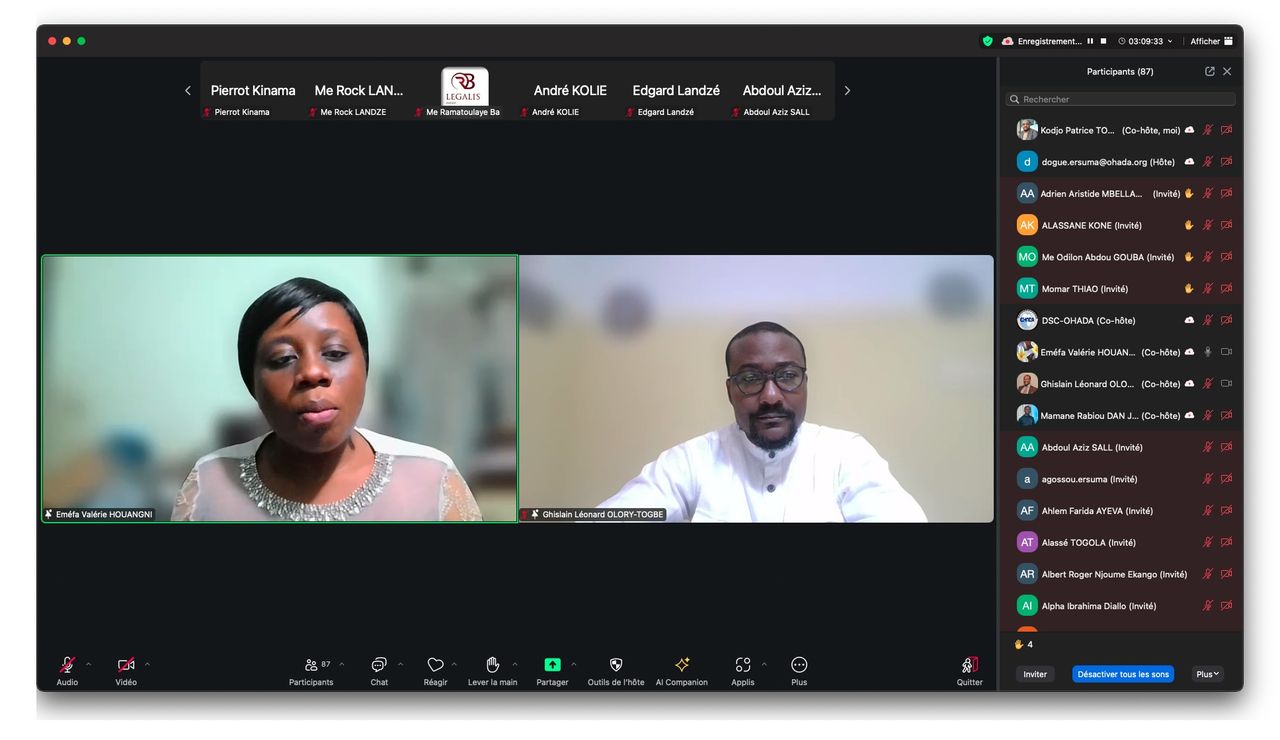The width and height of the screenshot is (1280, 740).
Task: Stop the cloud recording
Action: click(x=1103, y=41)
